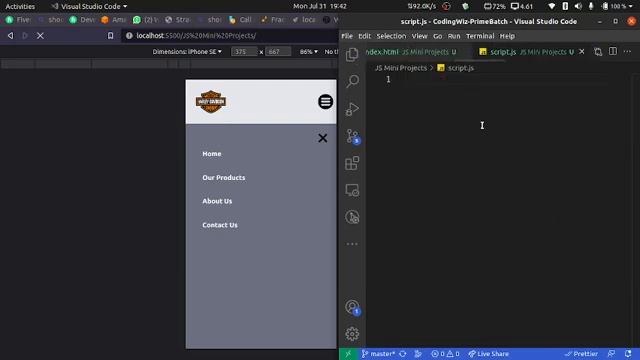This screenshot has height=360, width=640.
Task: Open the Visual Studio Code app menu
Action: pos(89,7)
